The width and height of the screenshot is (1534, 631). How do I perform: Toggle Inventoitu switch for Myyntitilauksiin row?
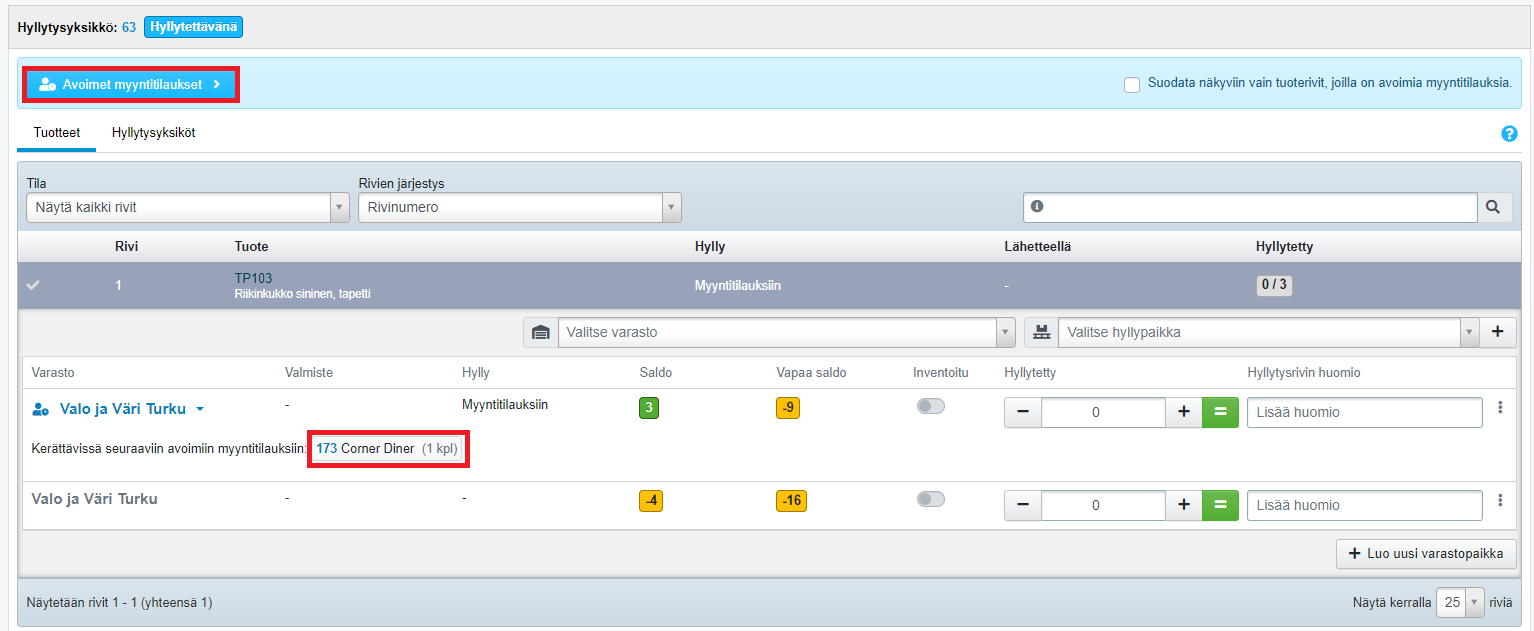click(930, 406)
